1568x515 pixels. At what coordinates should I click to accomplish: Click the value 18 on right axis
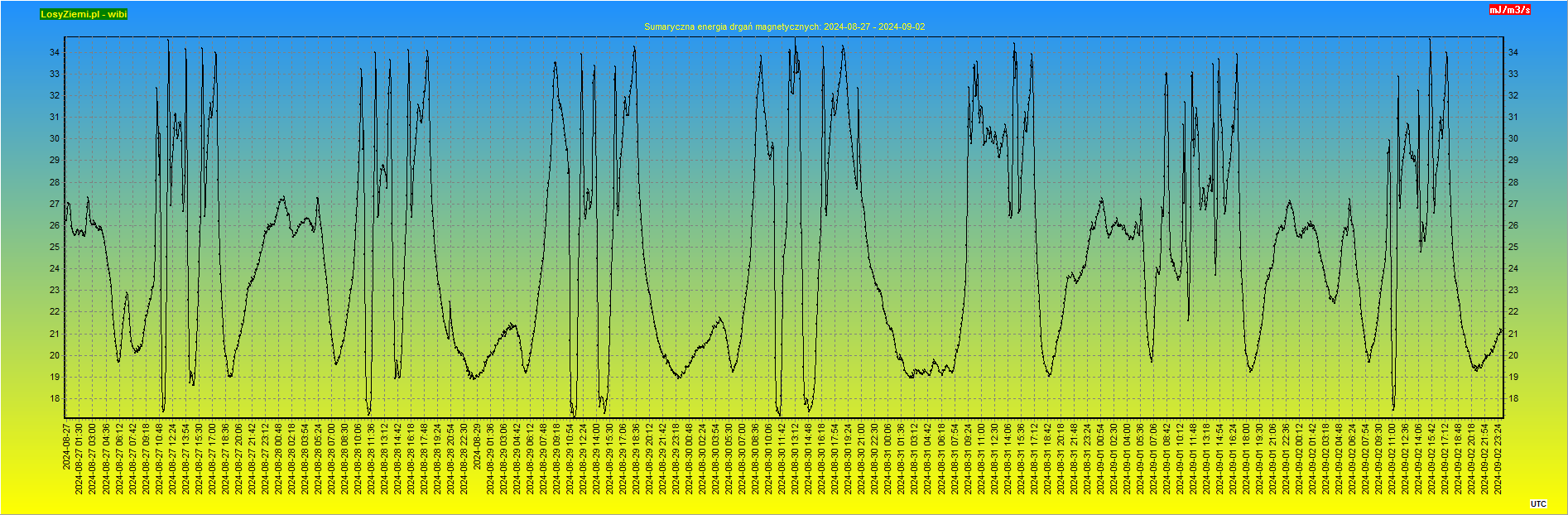pyautogui.click(x=1513, y=398)
